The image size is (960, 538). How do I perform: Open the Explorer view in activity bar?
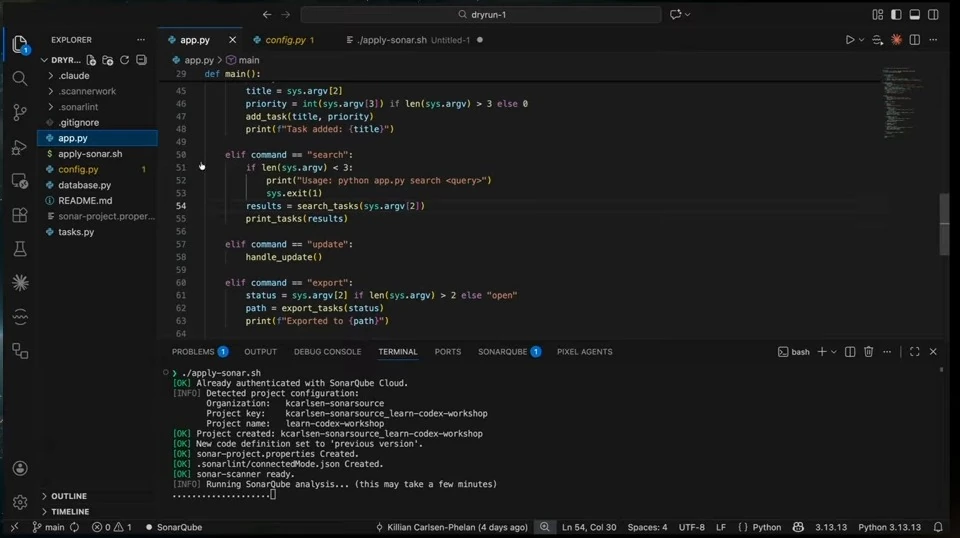[x=20, y=44]
